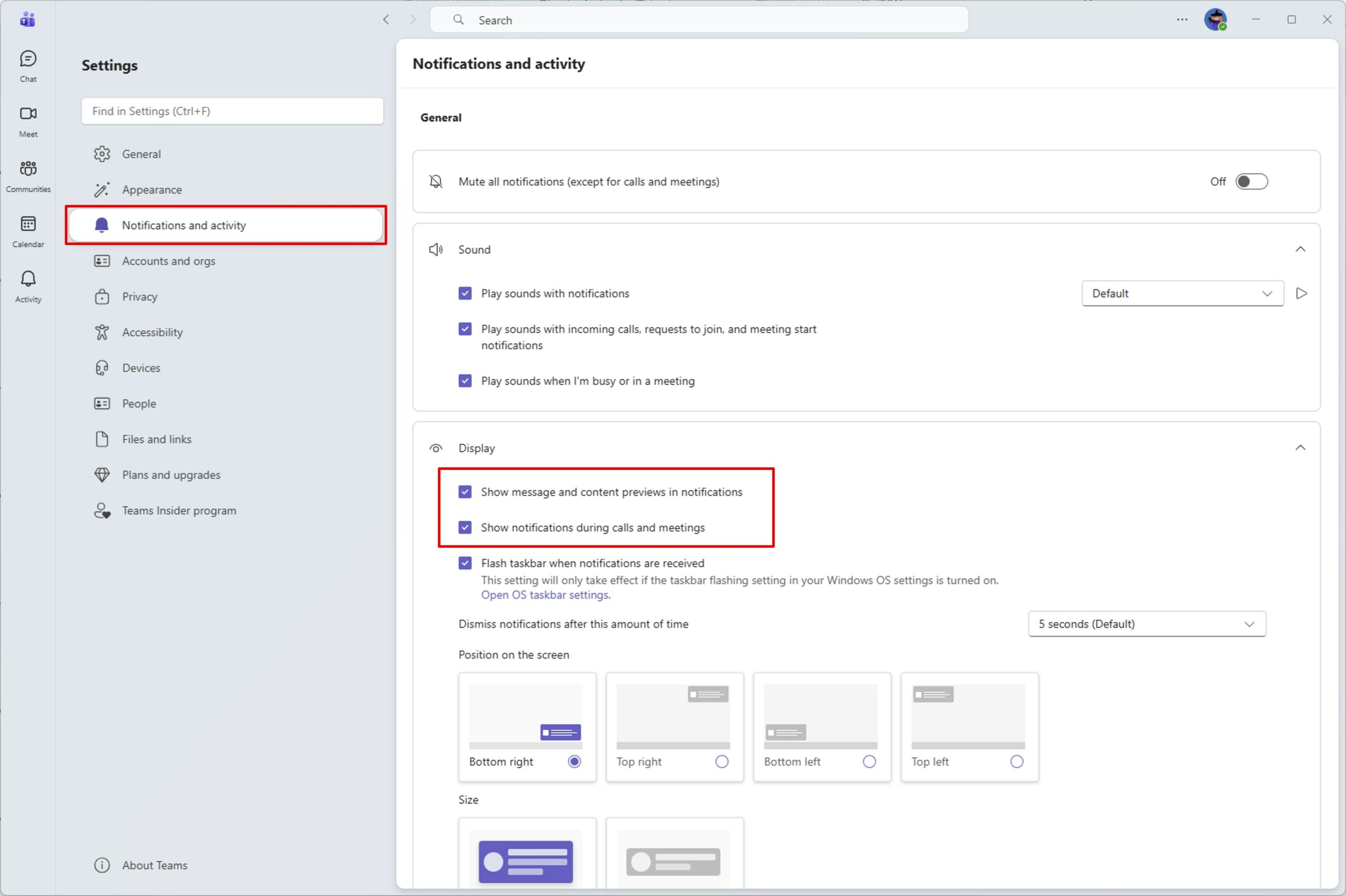
Task: Open the Meet video icon
Action: pyautogui.click(x=28, y=120)
